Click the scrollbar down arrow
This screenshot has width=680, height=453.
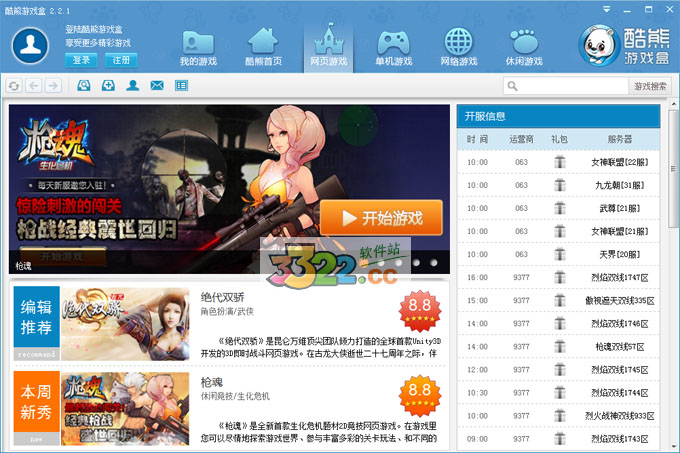(673, 446)
